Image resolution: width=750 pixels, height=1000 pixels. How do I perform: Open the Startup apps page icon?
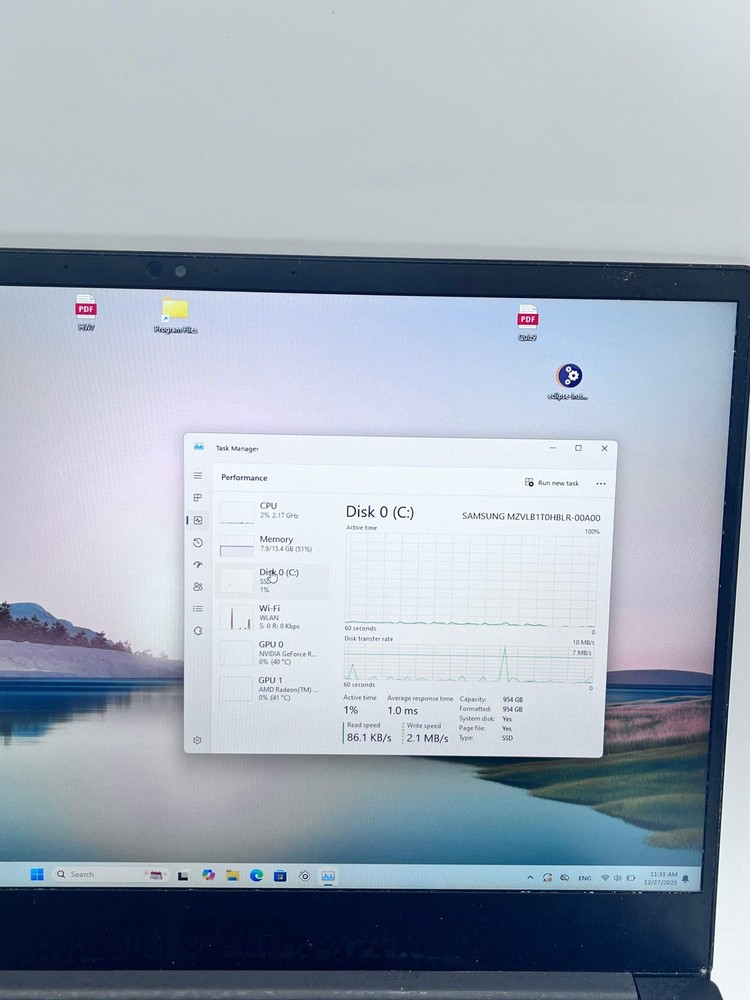(198, 565)
